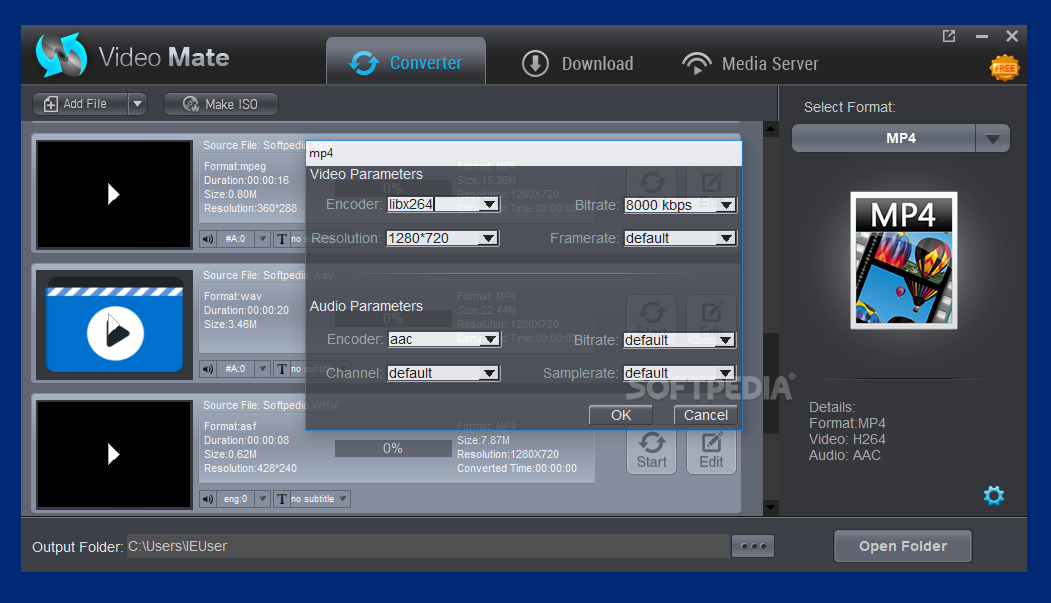
Task: Play the wav file preview thumbnail
Action: (114, 325)
